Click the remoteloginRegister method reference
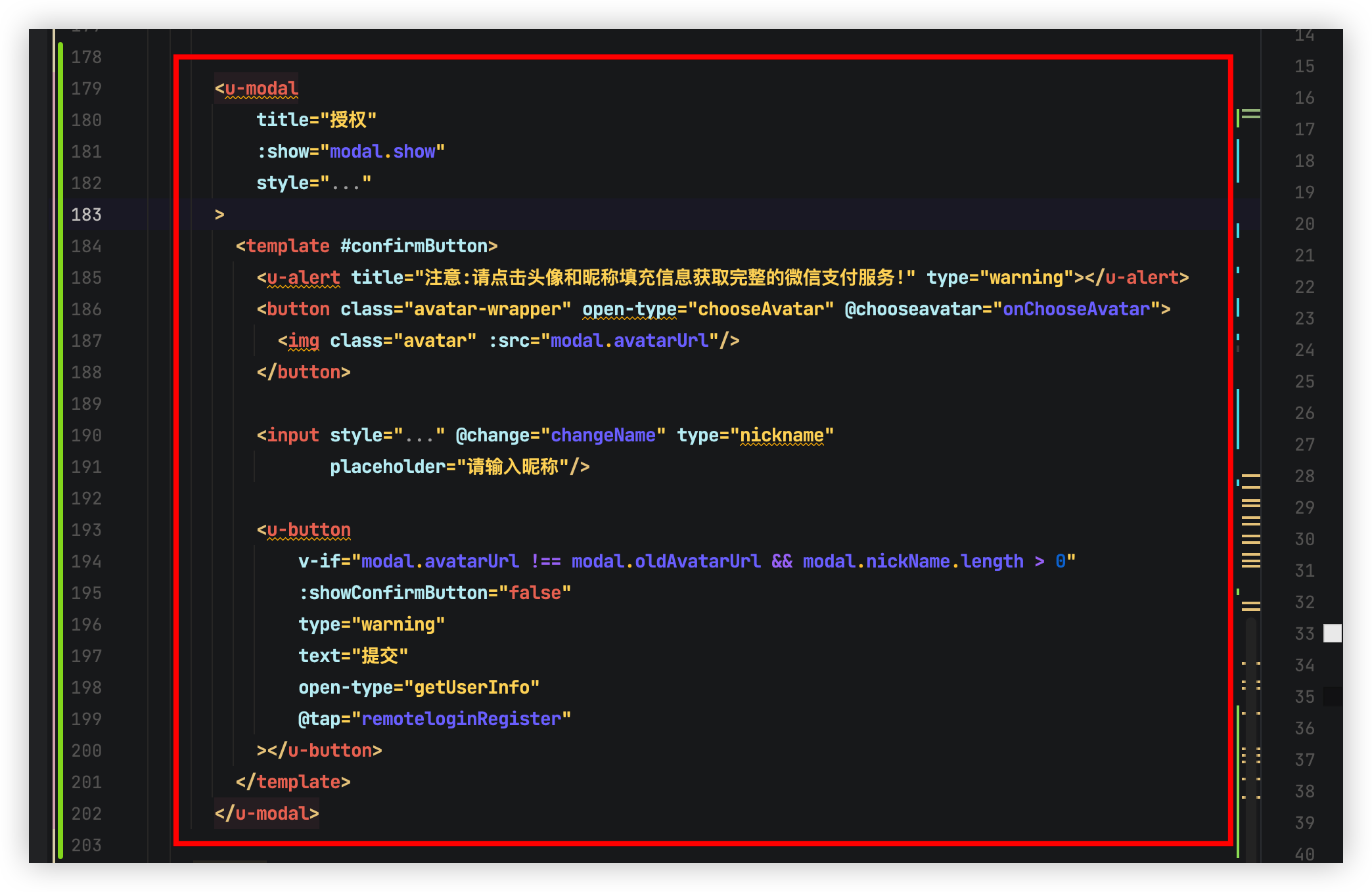 click(461, 719)
